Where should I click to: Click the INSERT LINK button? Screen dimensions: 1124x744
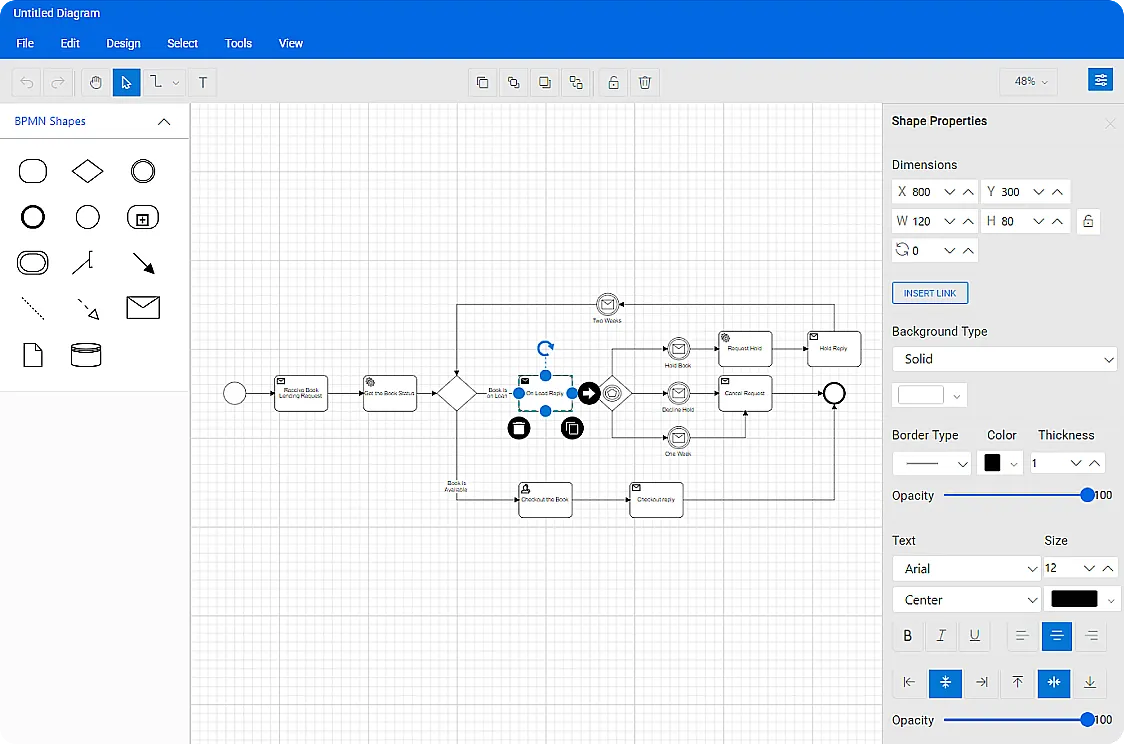pyautogui.click(x=930, y=293)
